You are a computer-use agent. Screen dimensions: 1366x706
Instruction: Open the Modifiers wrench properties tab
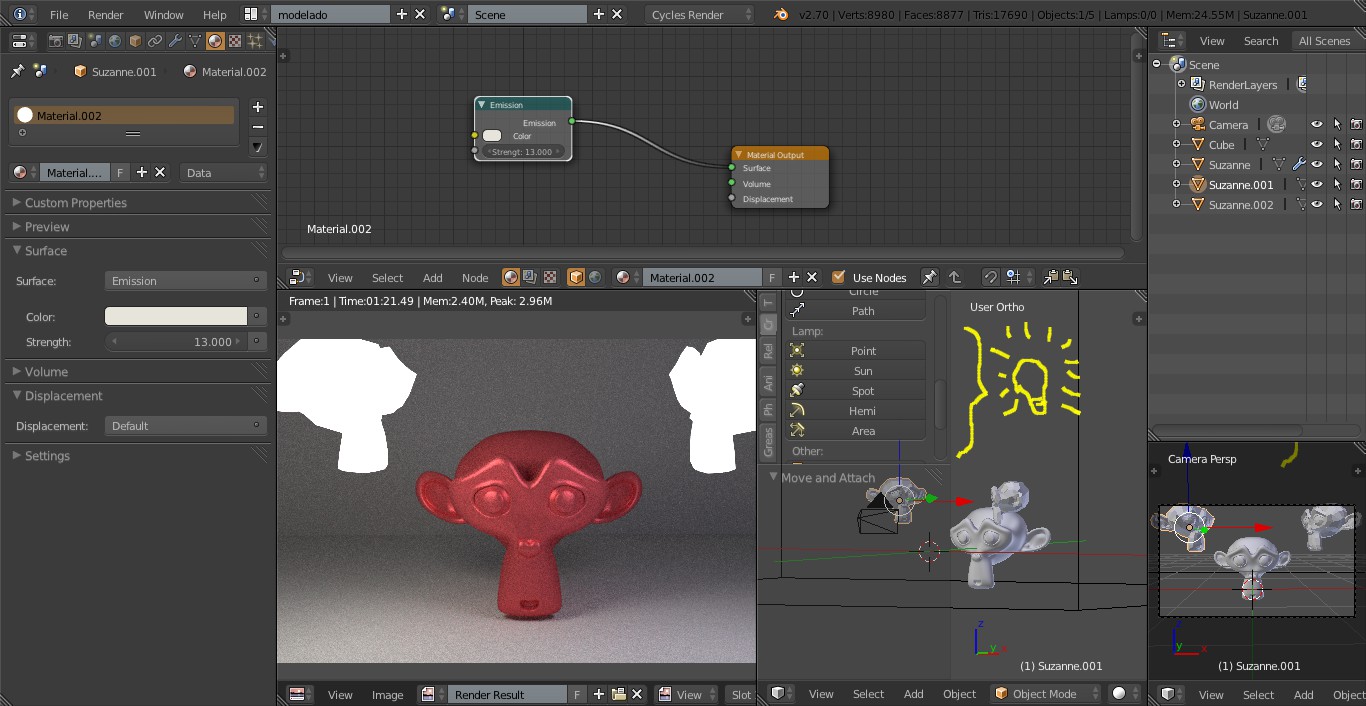click(x=175, y=41)
